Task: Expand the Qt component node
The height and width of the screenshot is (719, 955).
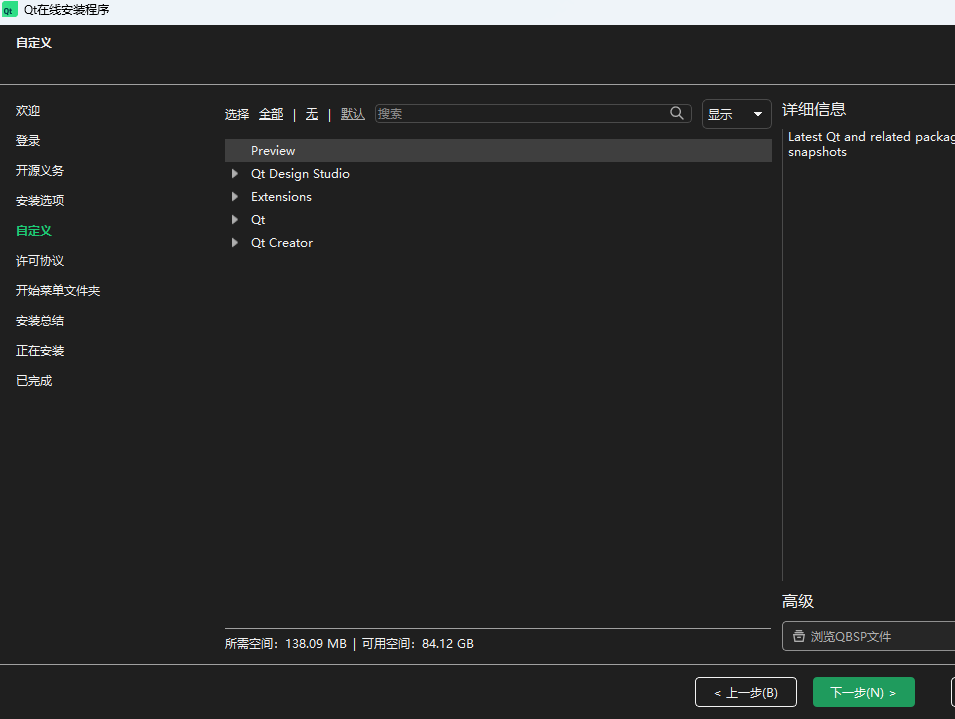Action: pyautogui.click(x=234, y=220)
